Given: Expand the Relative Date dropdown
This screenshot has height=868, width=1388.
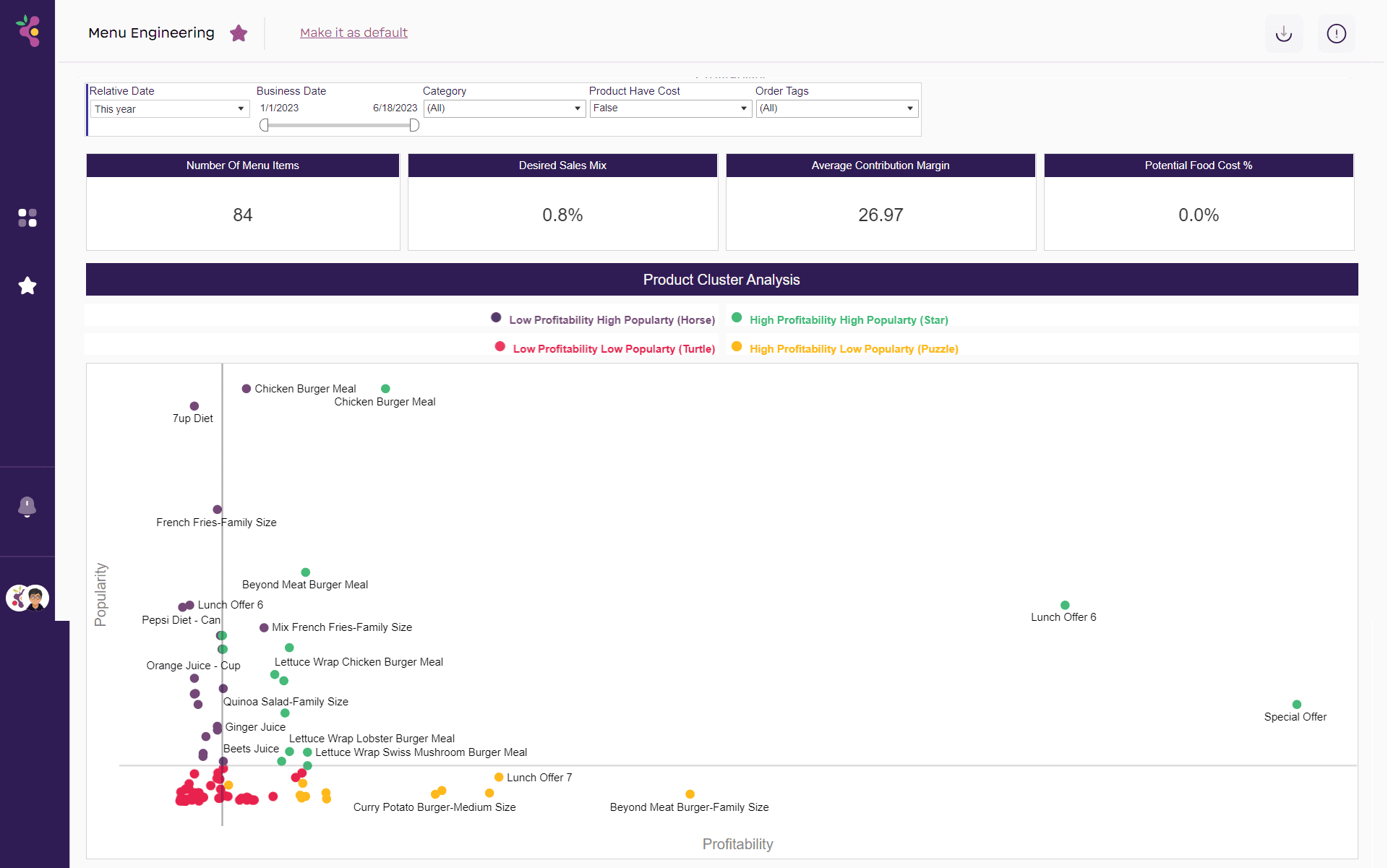Looking at the screenshot, I should pyautogui.click(x=169, y=109).
